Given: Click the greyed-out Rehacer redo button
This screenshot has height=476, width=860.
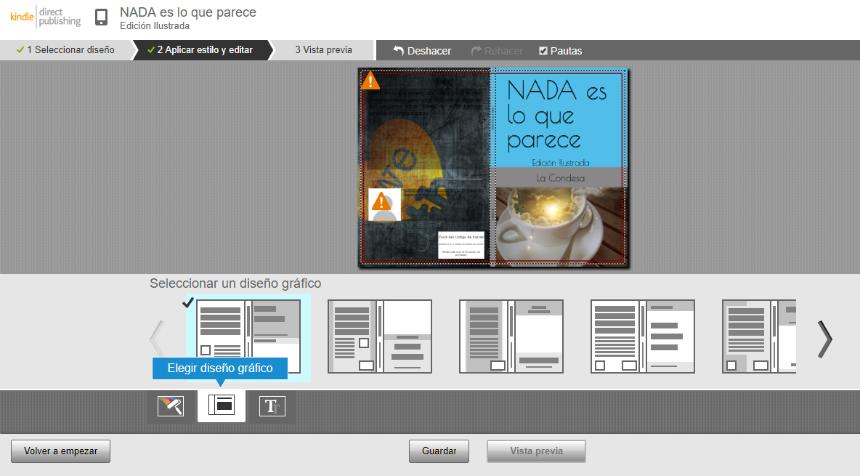Looking at the screenshot, I should (x=497, y=51).
